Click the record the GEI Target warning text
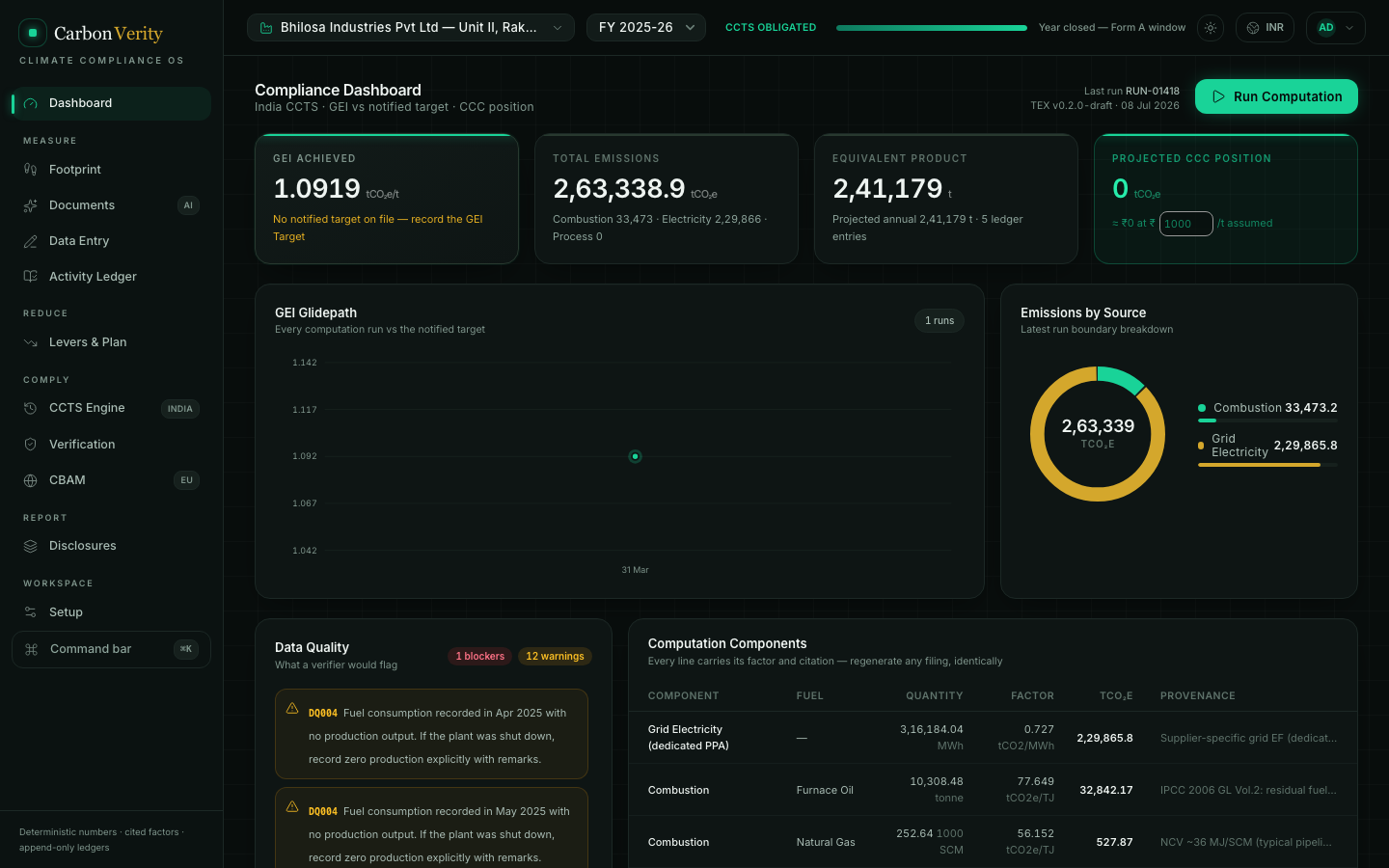This screenshot has width=1389, height=868. (377, 228)
